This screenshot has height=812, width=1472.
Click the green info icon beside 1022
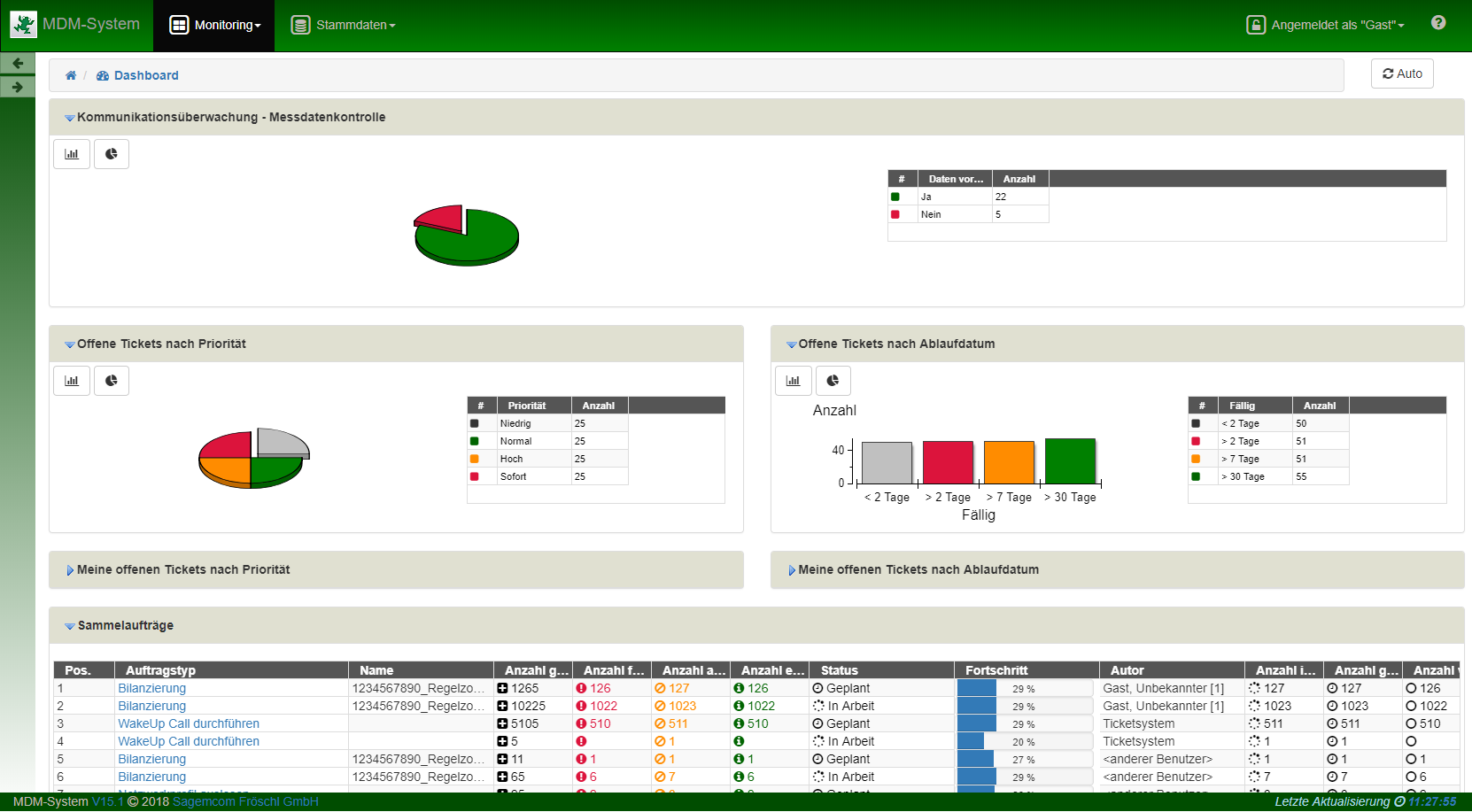point(739,706)
